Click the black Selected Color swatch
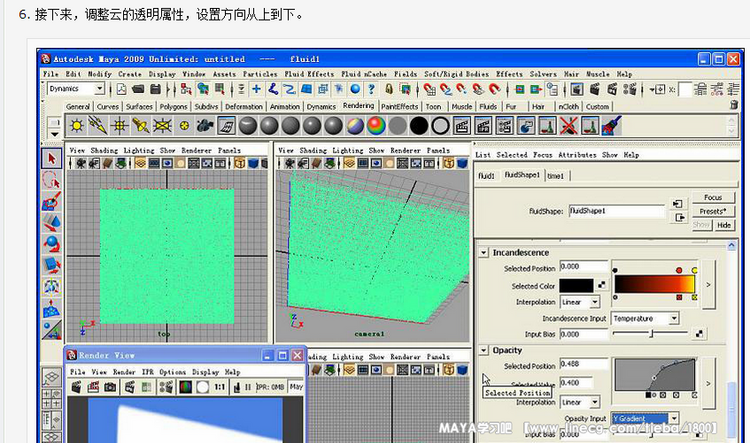 coord(576,286)
